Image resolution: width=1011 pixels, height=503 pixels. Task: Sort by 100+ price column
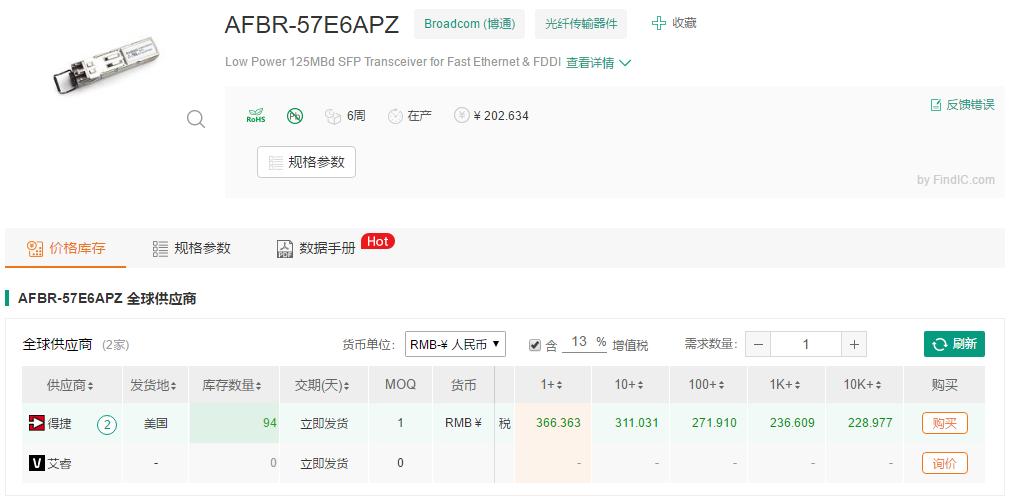click(707, 385)
